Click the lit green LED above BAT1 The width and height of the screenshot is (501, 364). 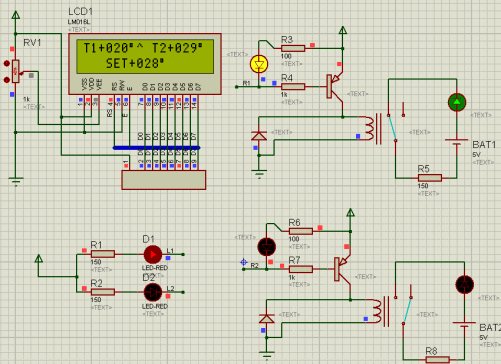457,102
